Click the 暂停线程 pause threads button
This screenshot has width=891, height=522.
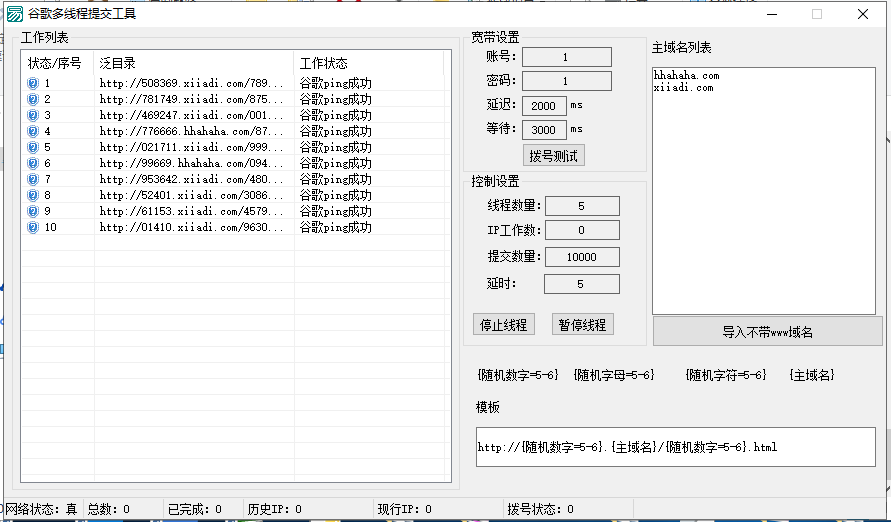(582, 325)
